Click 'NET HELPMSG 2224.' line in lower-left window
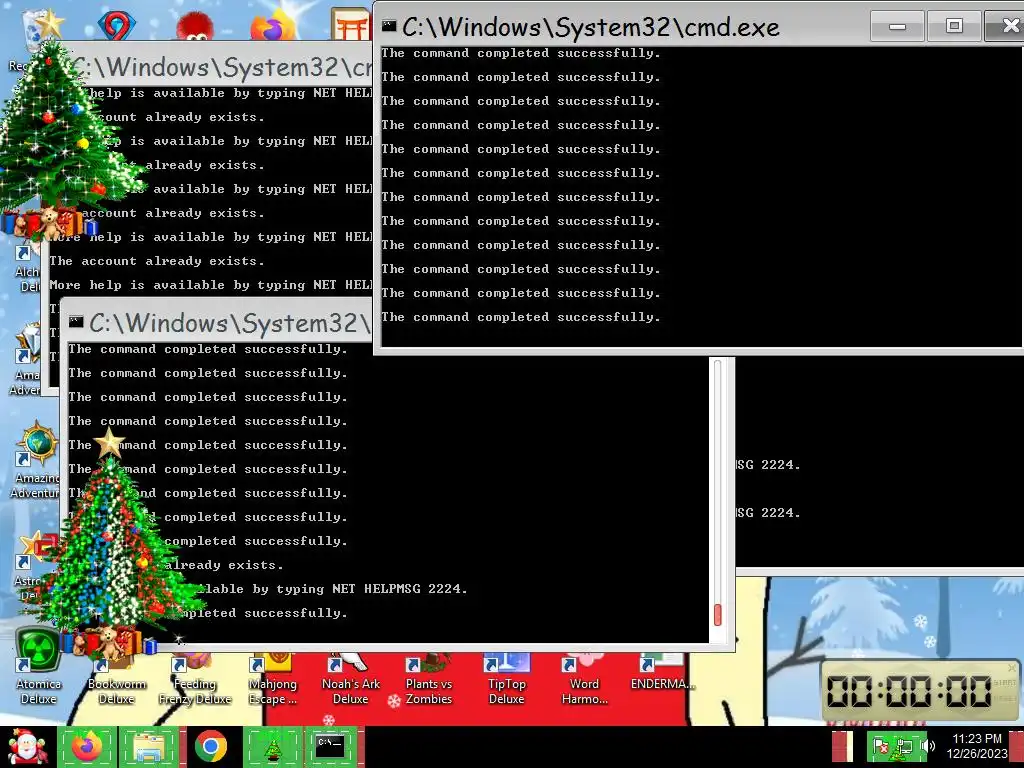This screenshot has height=768, width=1024. pos(400,589)
